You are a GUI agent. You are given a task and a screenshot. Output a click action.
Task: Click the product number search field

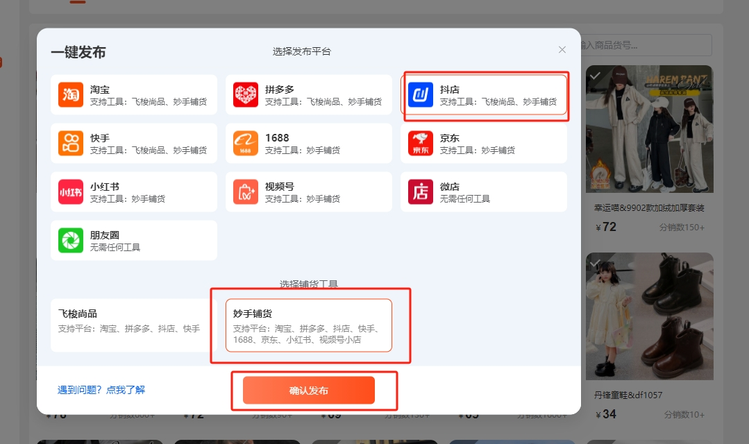646,45
